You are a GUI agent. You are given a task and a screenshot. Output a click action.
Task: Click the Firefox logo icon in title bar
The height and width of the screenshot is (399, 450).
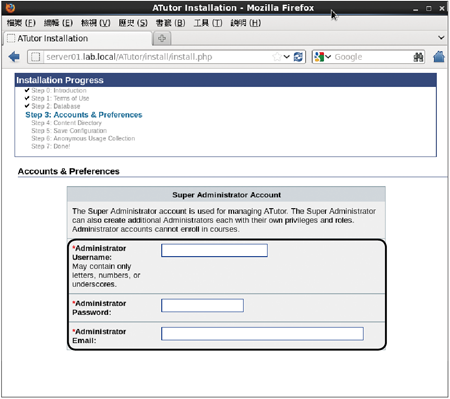[x=10, y=8]
